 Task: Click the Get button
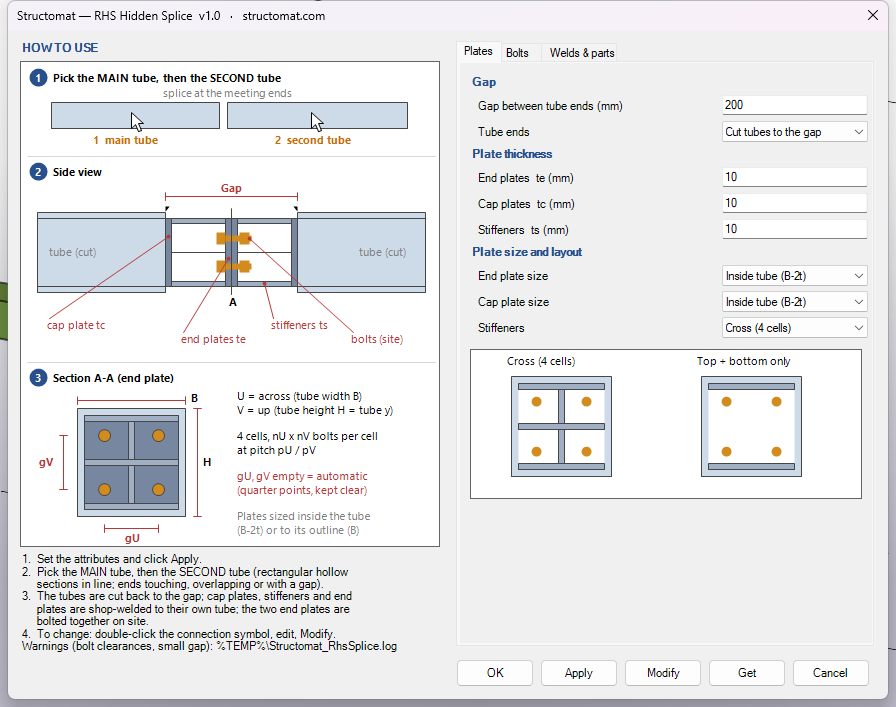point(747,673)
